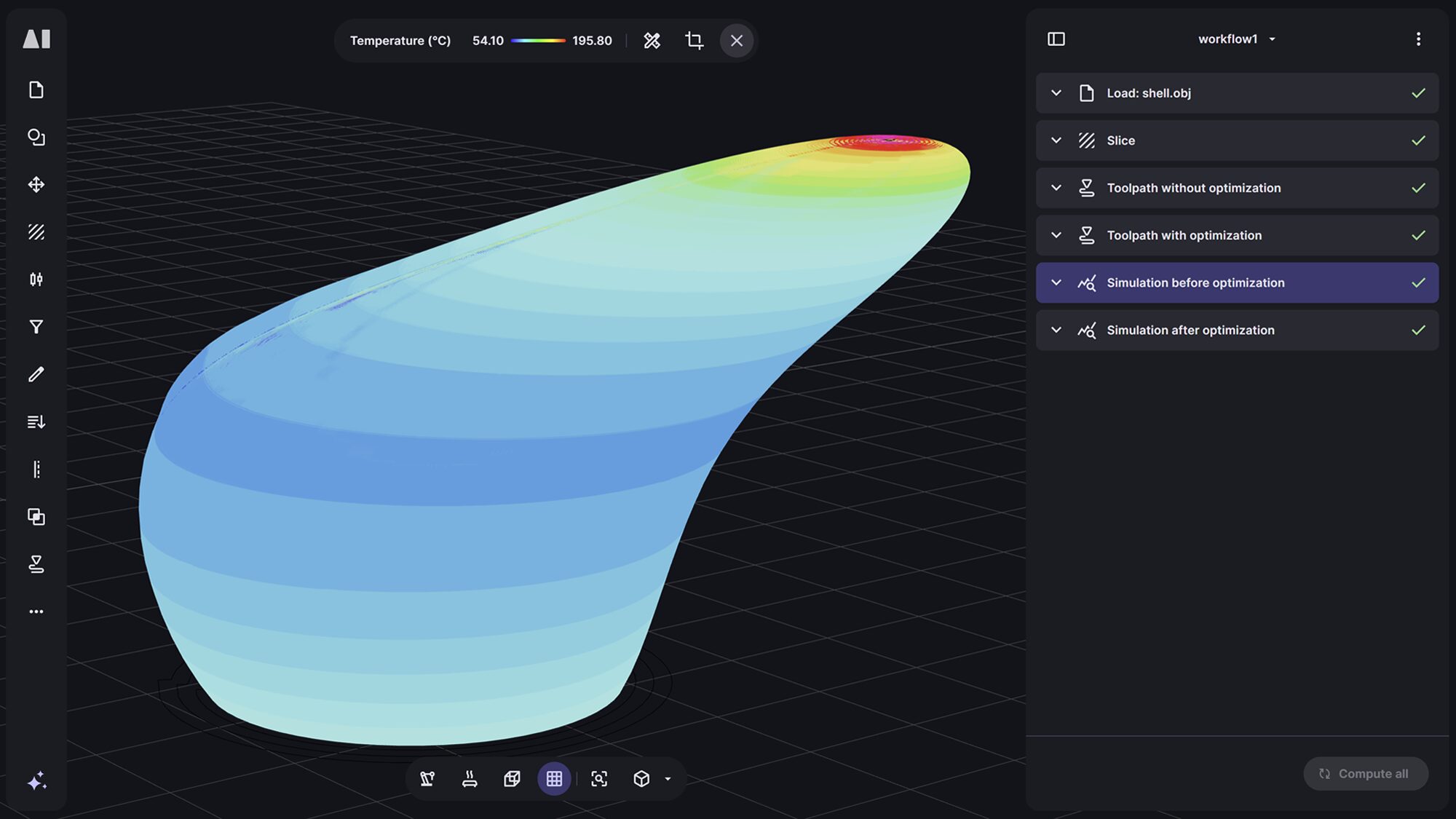This screenshot has width=1456, height=819.
Task: Click the fit-to-view focus icon
Action: click(598, 779)
